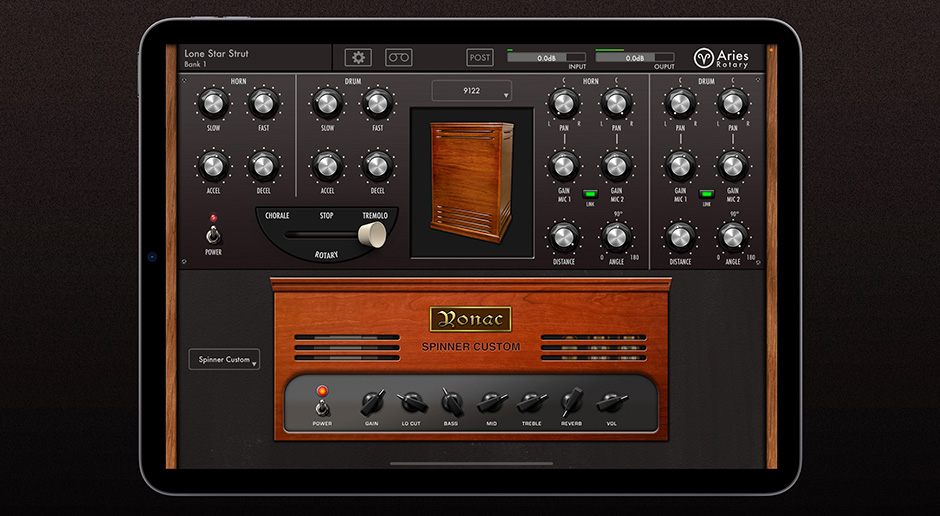Click the amp GAIN chicken-head knob

372,402
